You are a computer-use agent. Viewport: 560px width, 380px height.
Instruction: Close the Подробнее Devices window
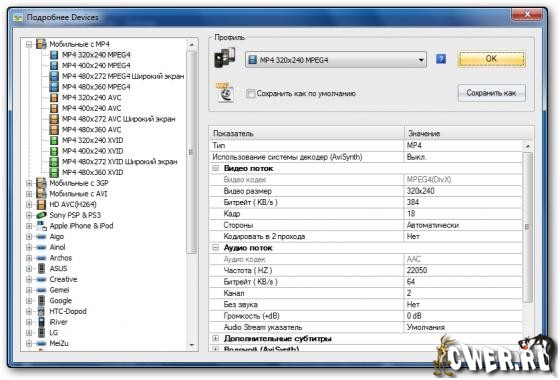pos(528,14)
